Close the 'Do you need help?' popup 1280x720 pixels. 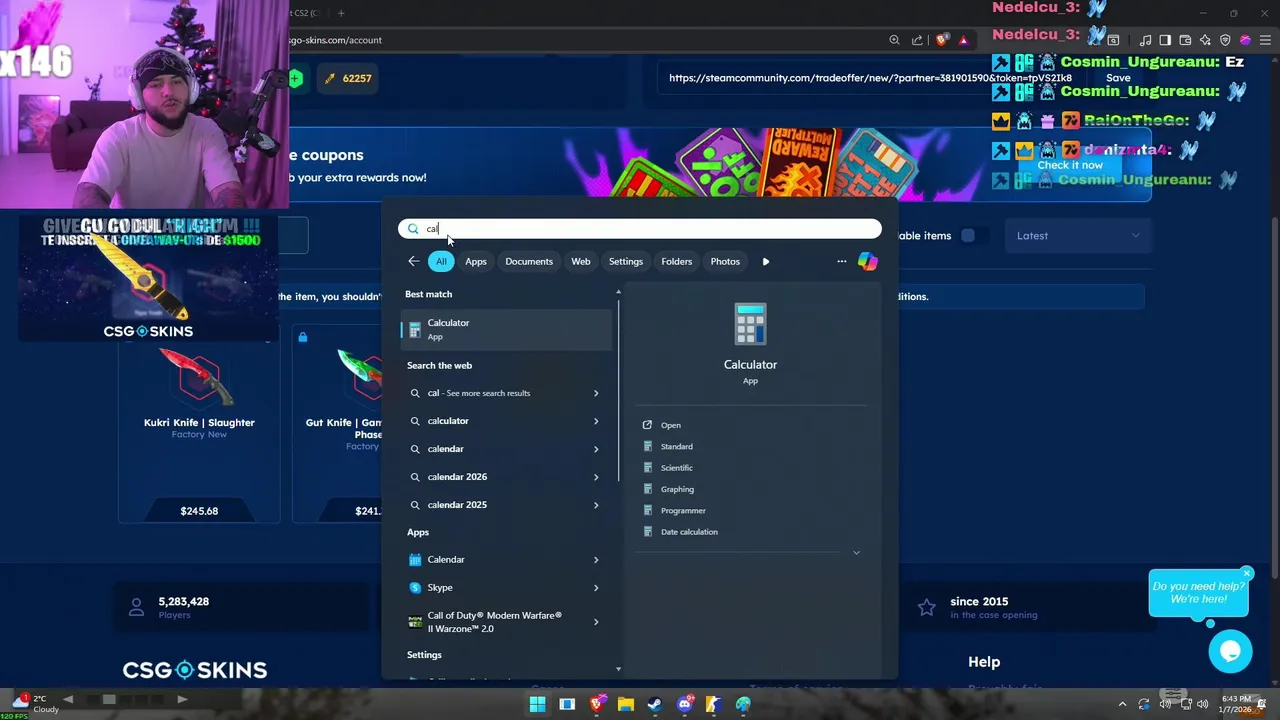tap(1247, 573)
